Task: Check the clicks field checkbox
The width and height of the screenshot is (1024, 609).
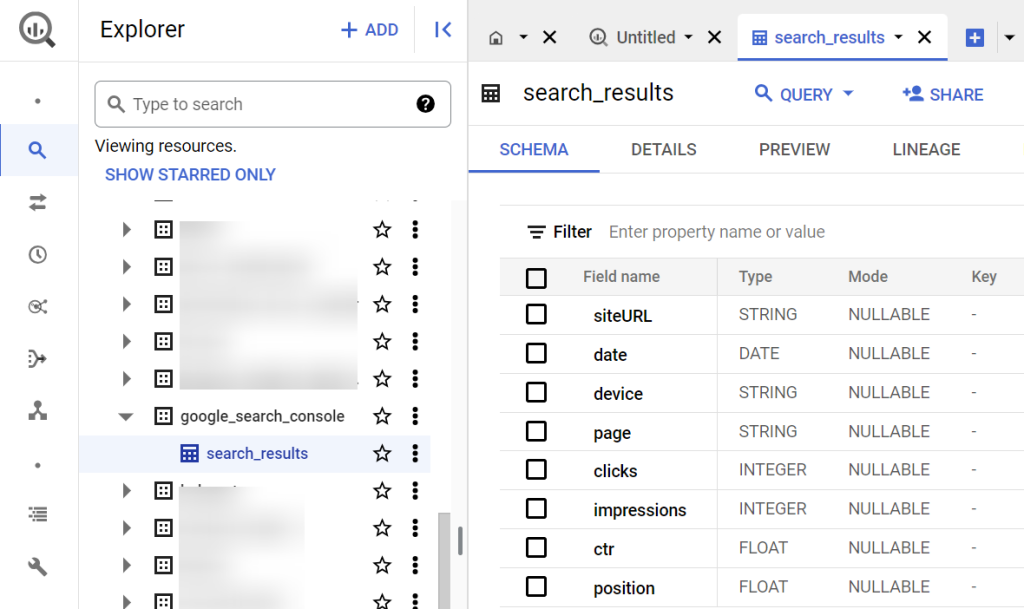Action: tap(536, 469)
